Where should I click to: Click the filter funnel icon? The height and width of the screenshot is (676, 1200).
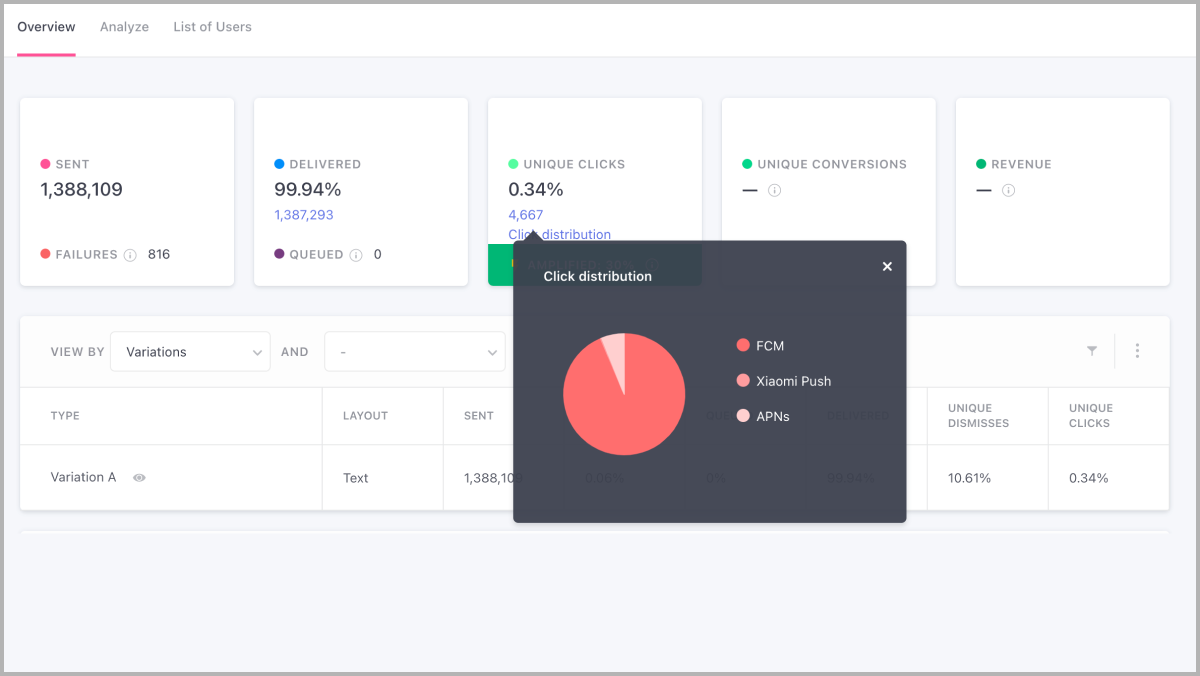[1092, 351]
